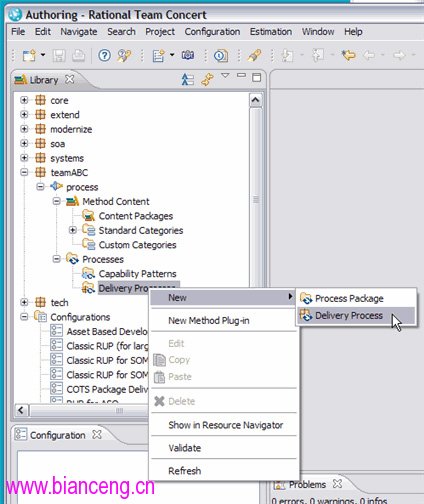Click the Library scroll up arrow

click(x=255, y=100)
